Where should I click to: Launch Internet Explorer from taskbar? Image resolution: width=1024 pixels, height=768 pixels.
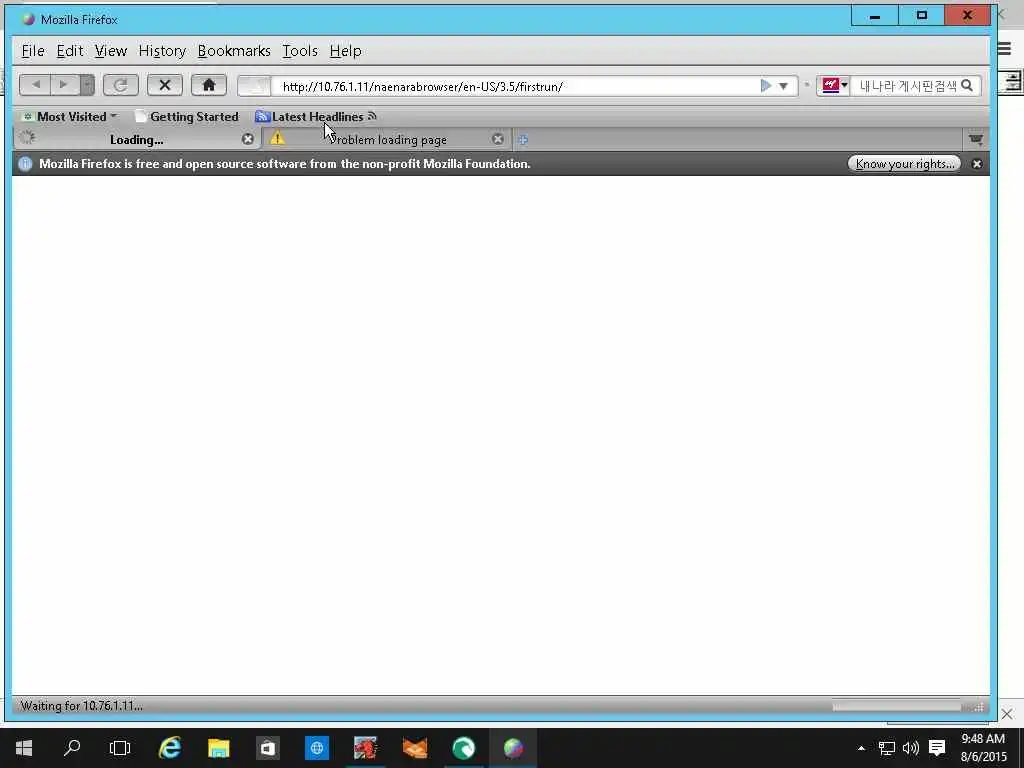click(170, 748)
